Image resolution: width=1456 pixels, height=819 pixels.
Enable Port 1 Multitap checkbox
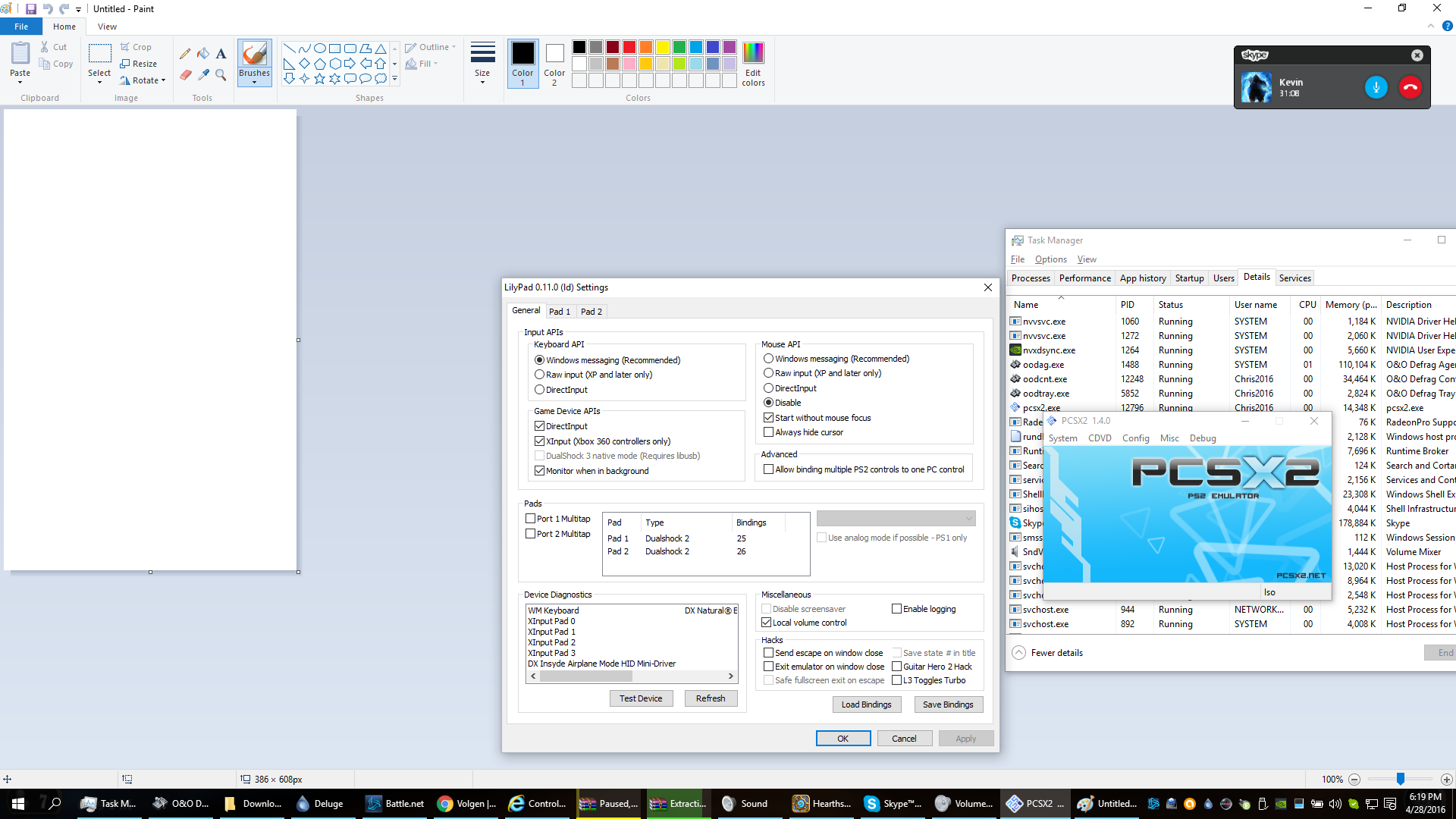point(531,519)
